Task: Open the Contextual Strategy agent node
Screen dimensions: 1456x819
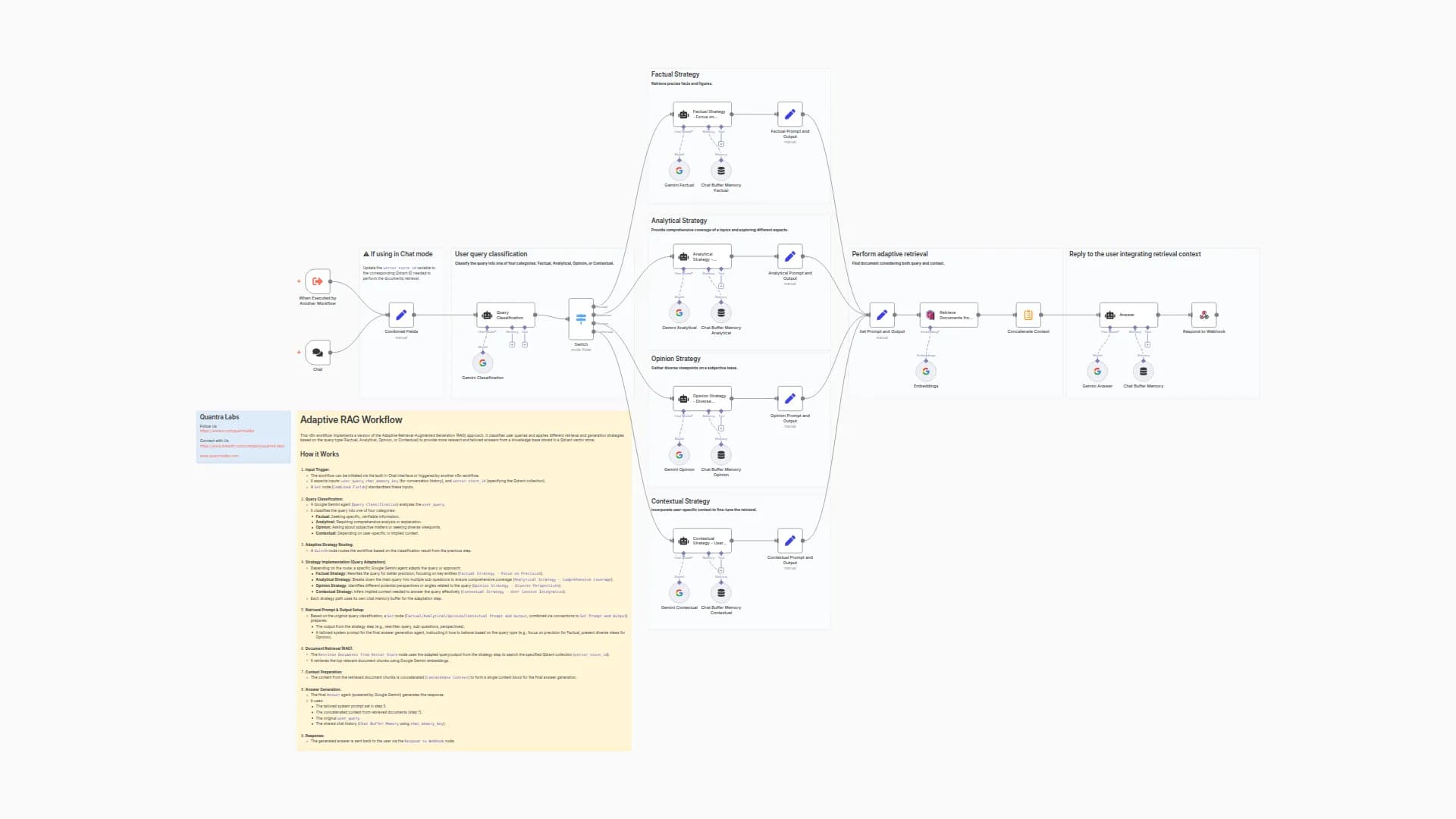Action: tap(702, 541)
